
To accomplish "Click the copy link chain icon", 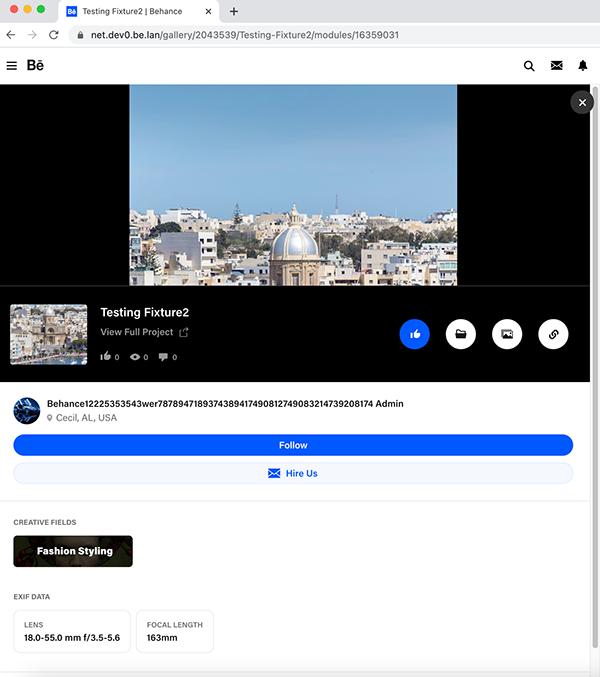I will [x=553, y=335].
